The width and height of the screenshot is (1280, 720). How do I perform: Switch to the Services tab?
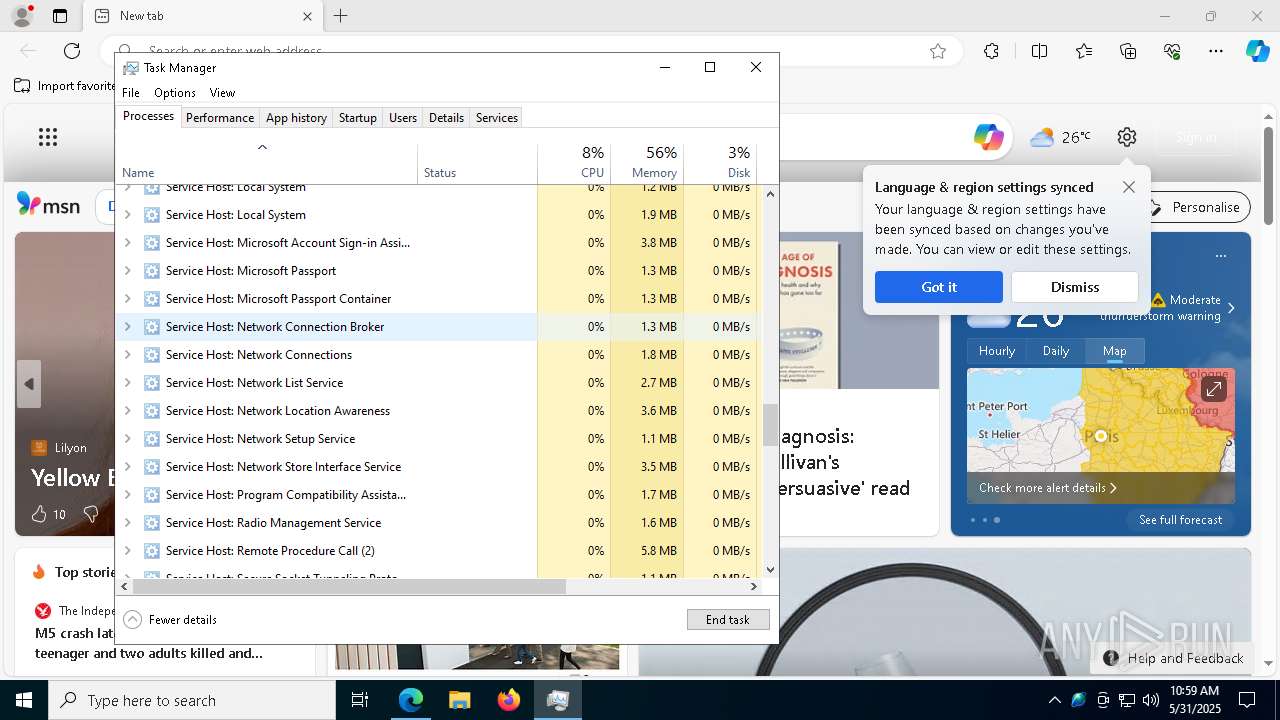497,118
